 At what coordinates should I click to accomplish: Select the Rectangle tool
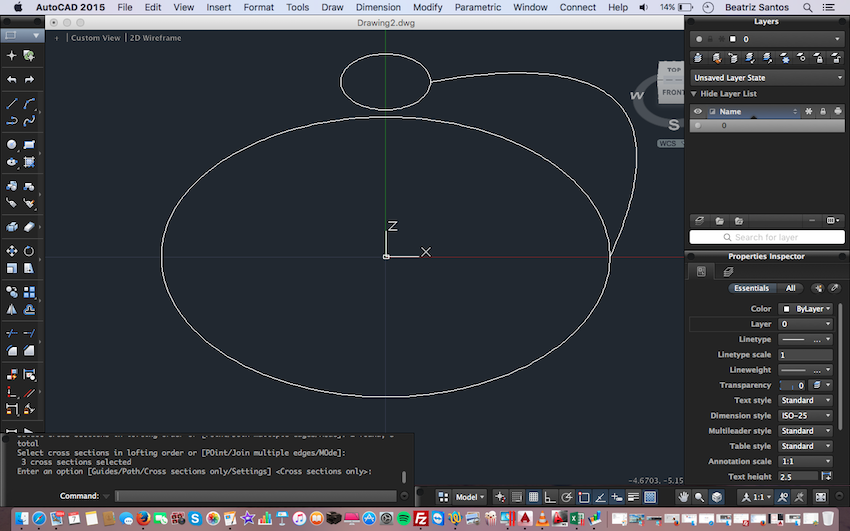coord(29,145)
